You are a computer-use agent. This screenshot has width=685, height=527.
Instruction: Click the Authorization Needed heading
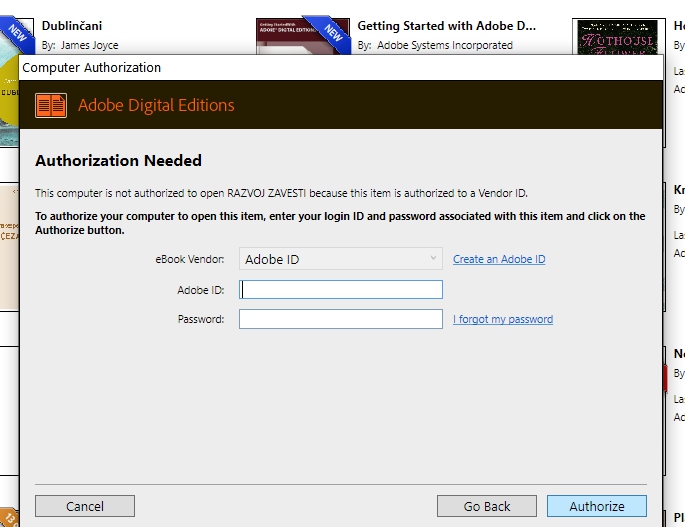click(x=118, y=160)
